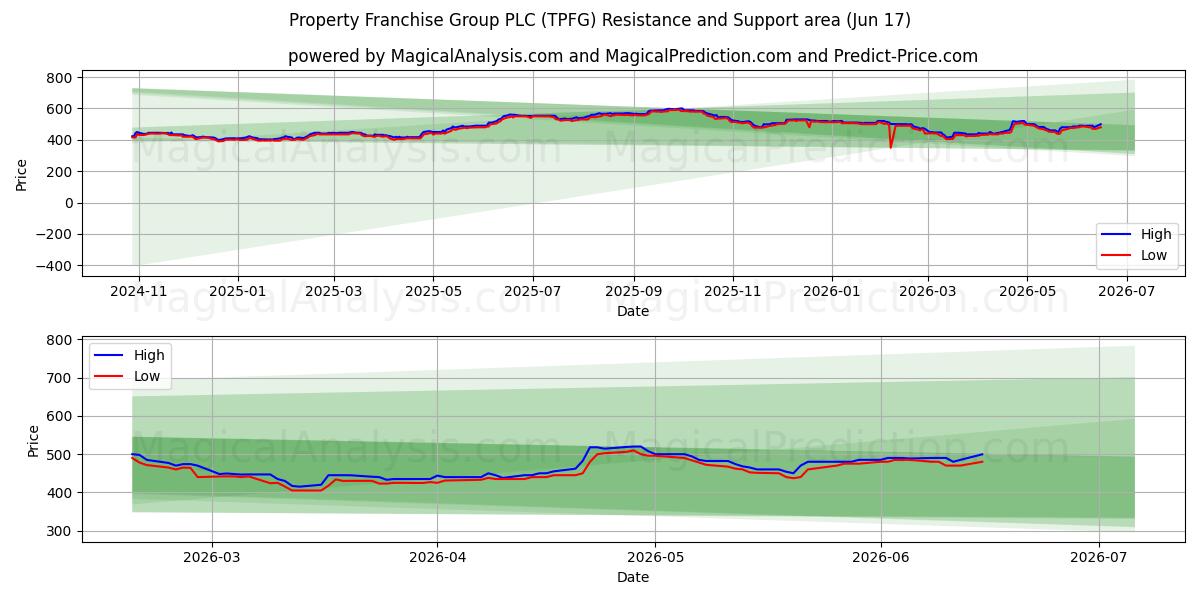Click 'Low' in the upper chart legend
The height and width of the screenshot is (600, 1200).
click(1154, 254)
